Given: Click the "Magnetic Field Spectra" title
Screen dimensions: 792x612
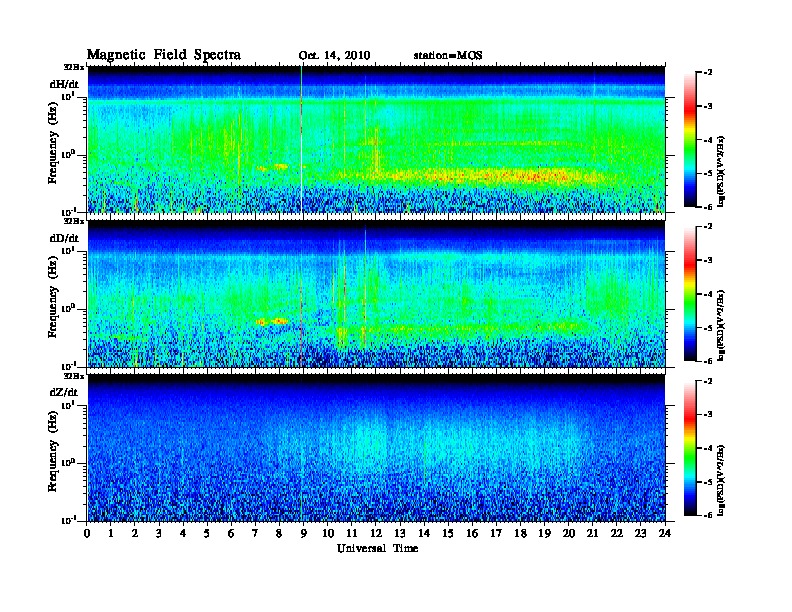Looking at the screenshot, I should click(164, 55).
